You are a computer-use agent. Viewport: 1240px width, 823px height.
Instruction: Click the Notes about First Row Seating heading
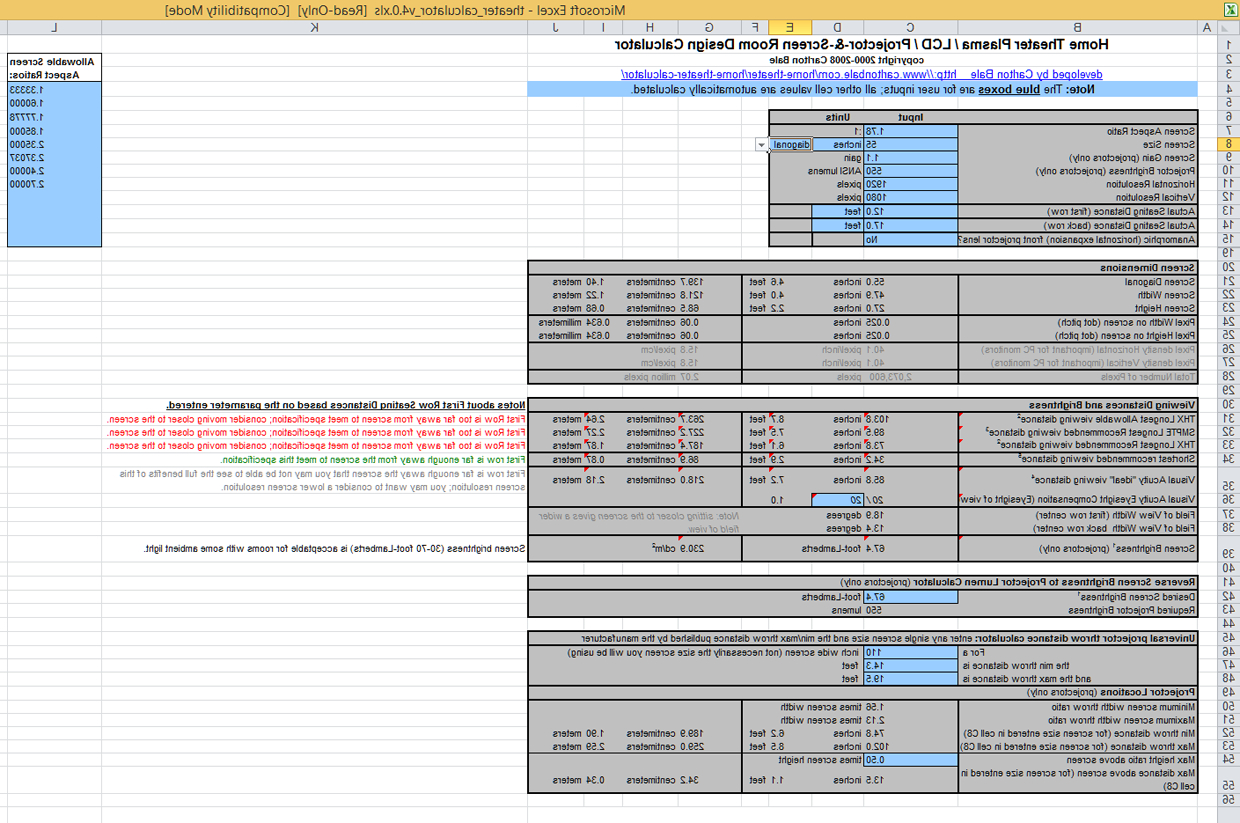tap(345, 404)
